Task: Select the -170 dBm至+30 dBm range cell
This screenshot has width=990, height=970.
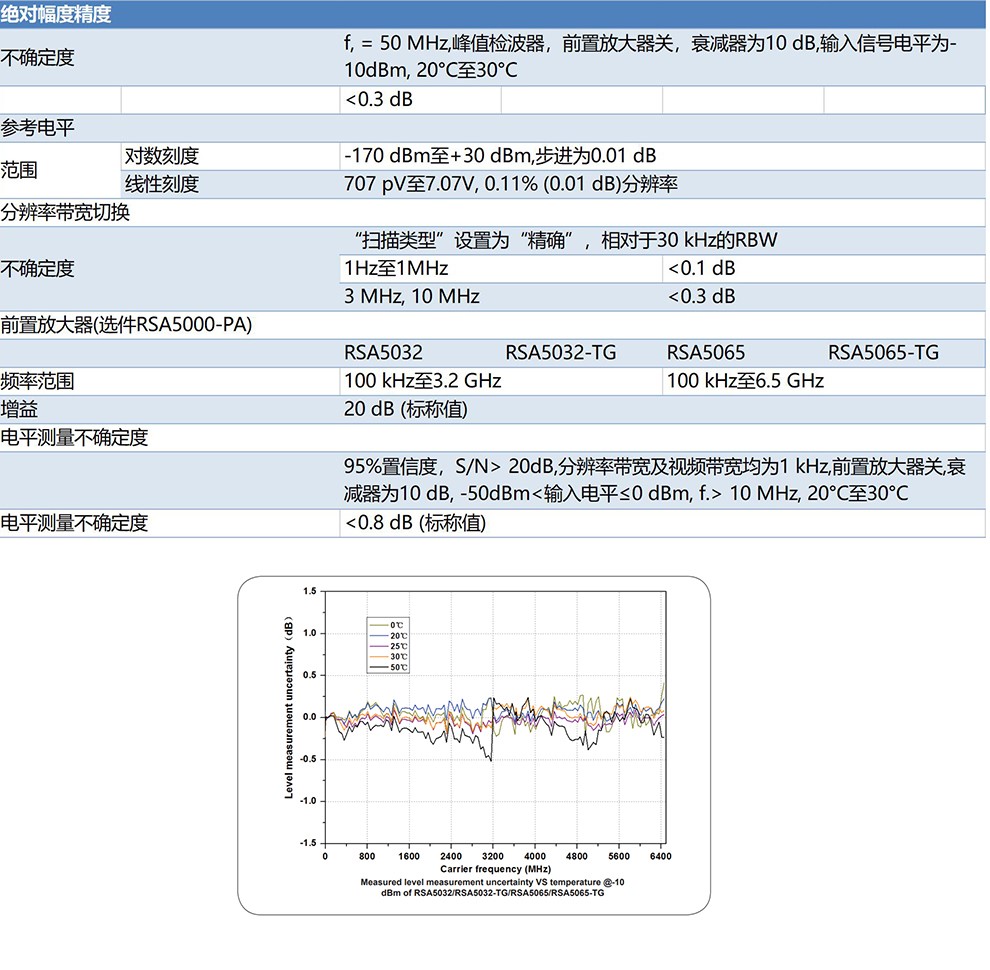Action: pyautogui.click(x=500, y=156)
